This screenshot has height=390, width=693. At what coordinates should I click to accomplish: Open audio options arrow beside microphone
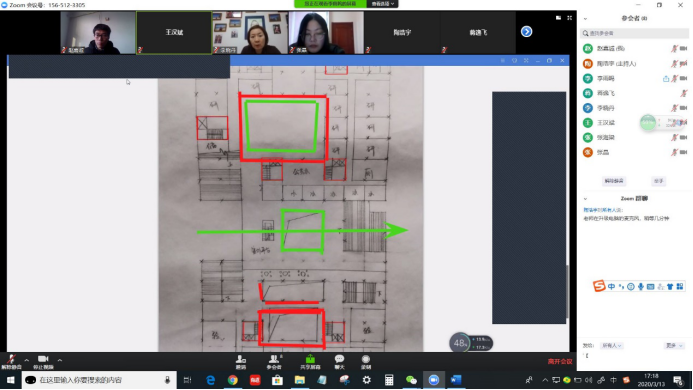tap(27, 360)
